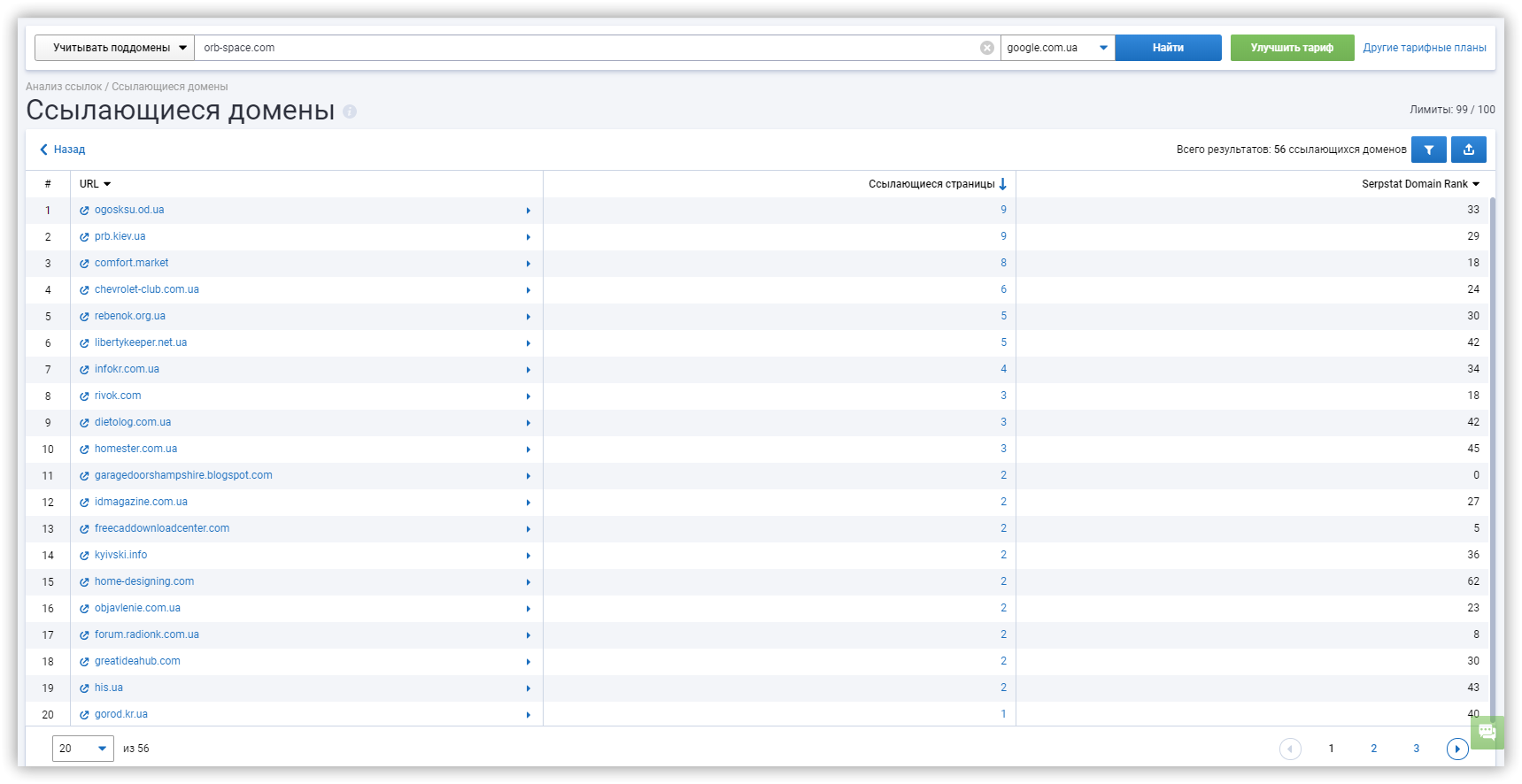
Task: Open the forum.radionk.com.ua domain link
Action: click(147, 634)
